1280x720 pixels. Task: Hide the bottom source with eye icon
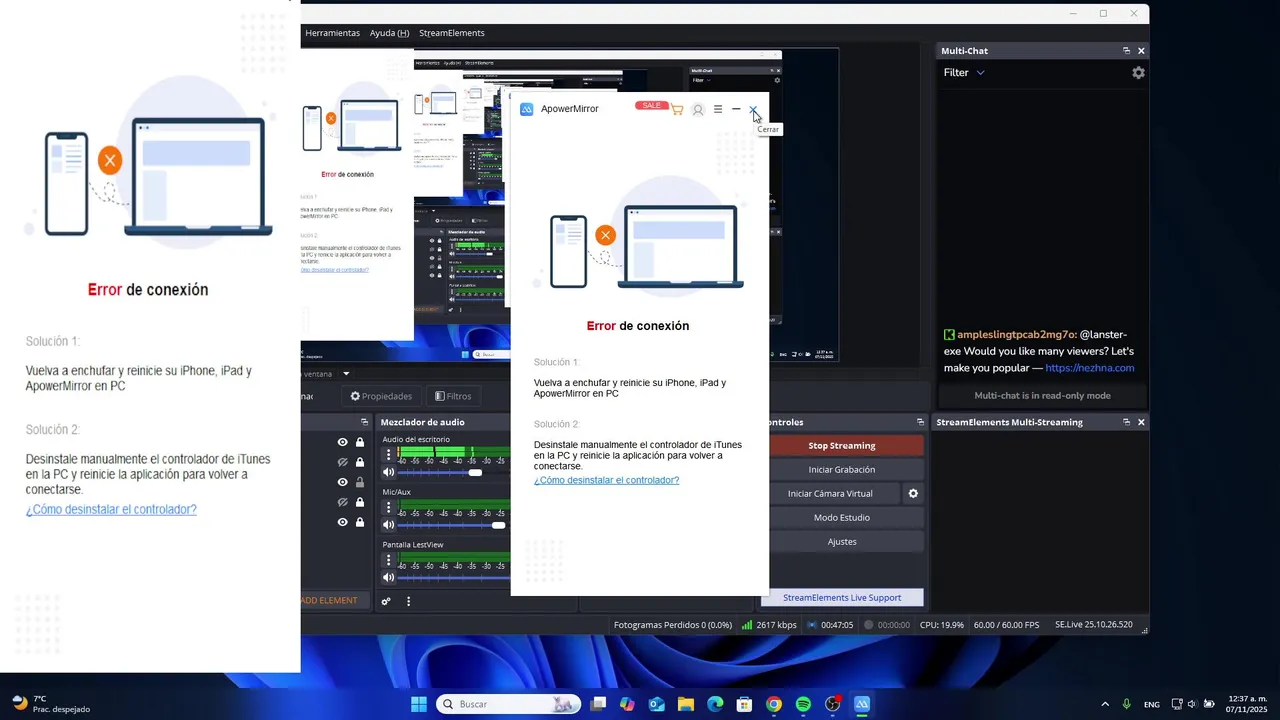(343, 522)
